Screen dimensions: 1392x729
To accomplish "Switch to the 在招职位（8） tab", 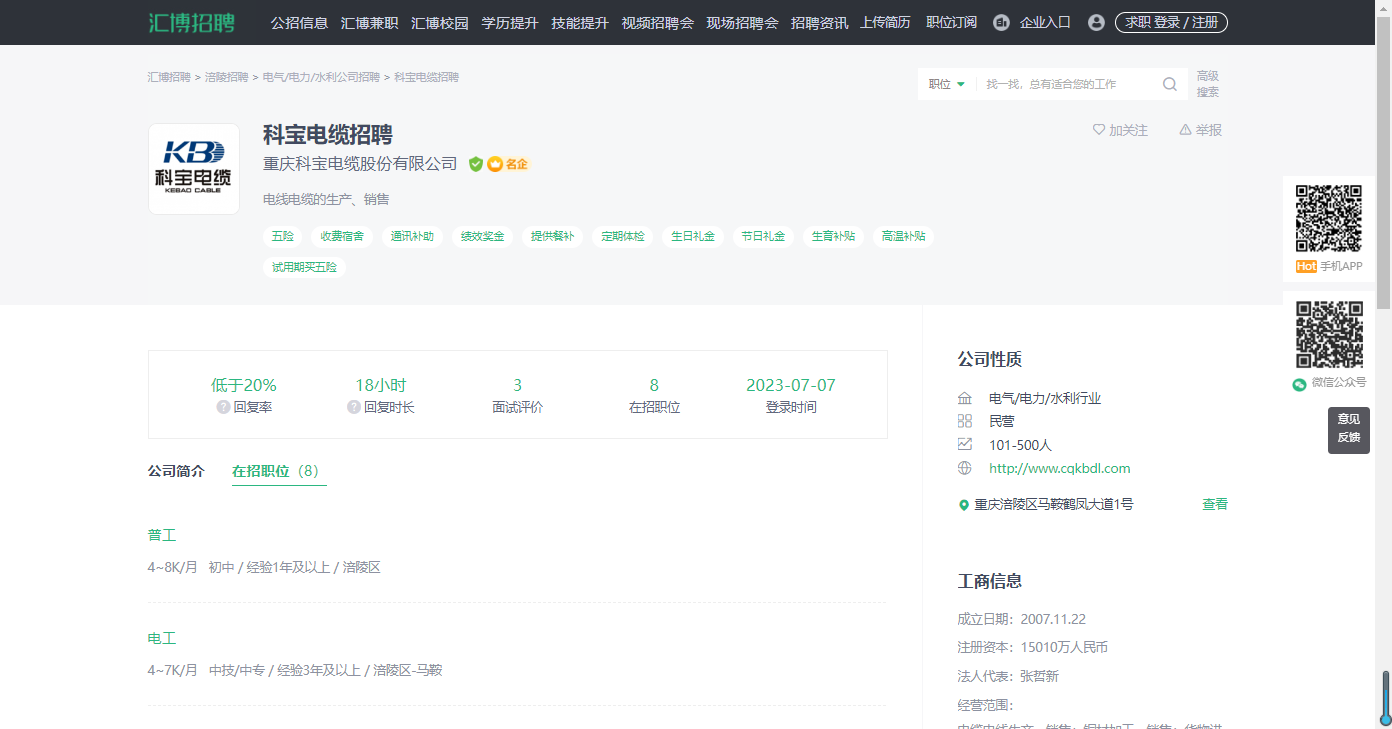I will pyautogui.click(x=279, y=471).
